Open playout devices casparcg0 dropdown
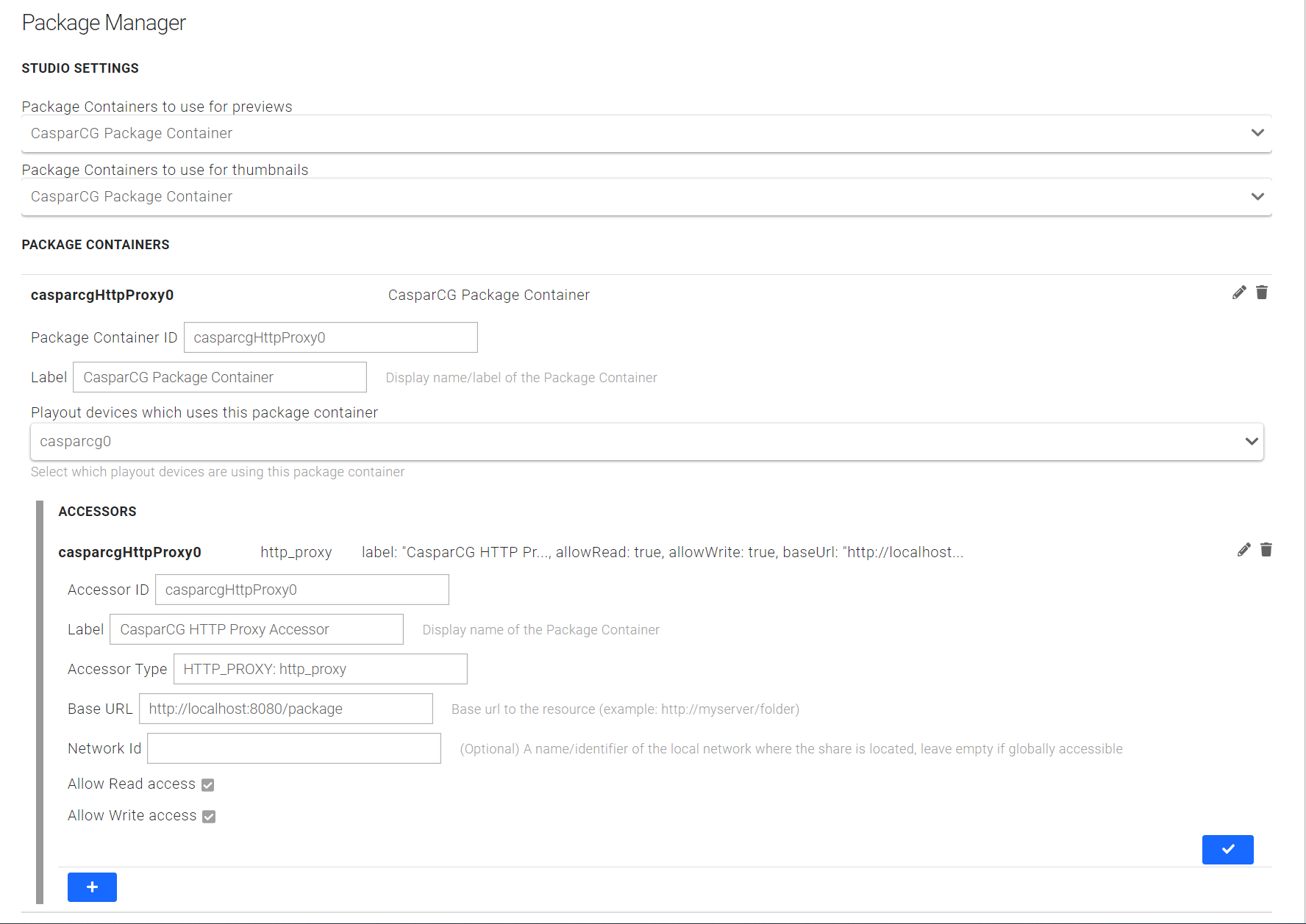 [x=646, y=442]
